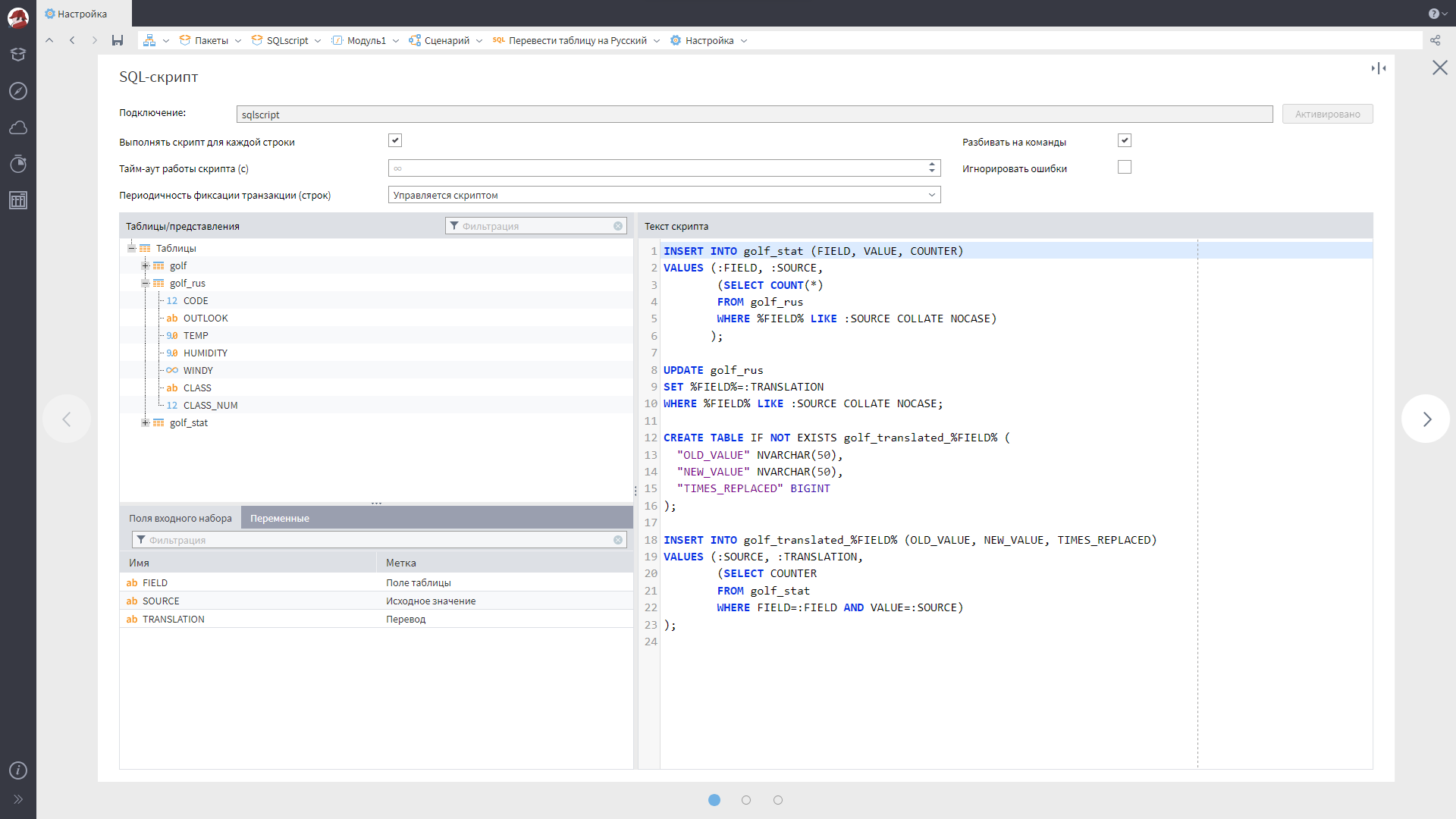Click the split view icon near close

1379,68
